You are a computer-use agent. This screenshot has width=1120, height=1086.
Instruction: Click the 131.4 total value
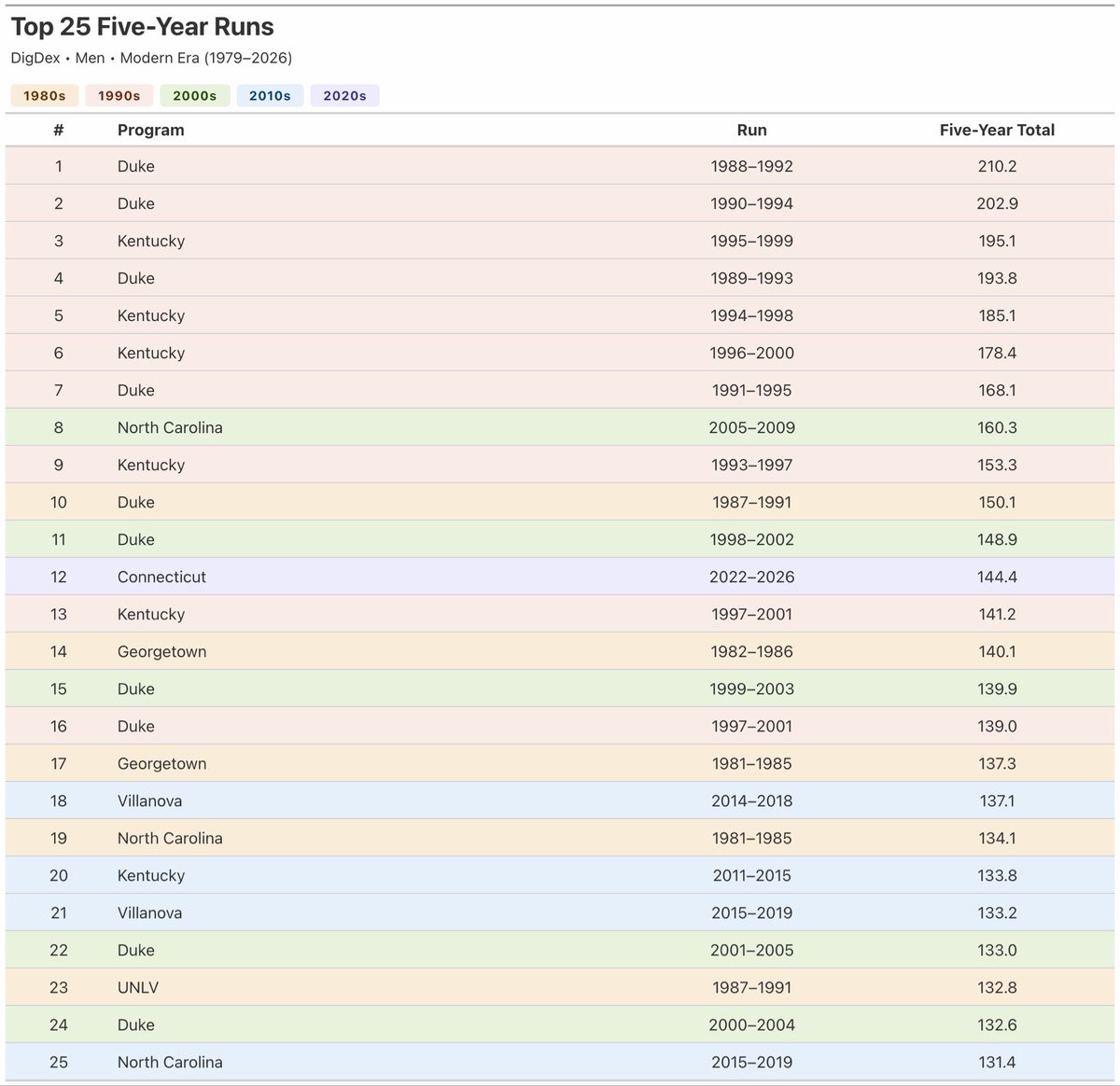pyautogui.click(x=997, y=1062)
